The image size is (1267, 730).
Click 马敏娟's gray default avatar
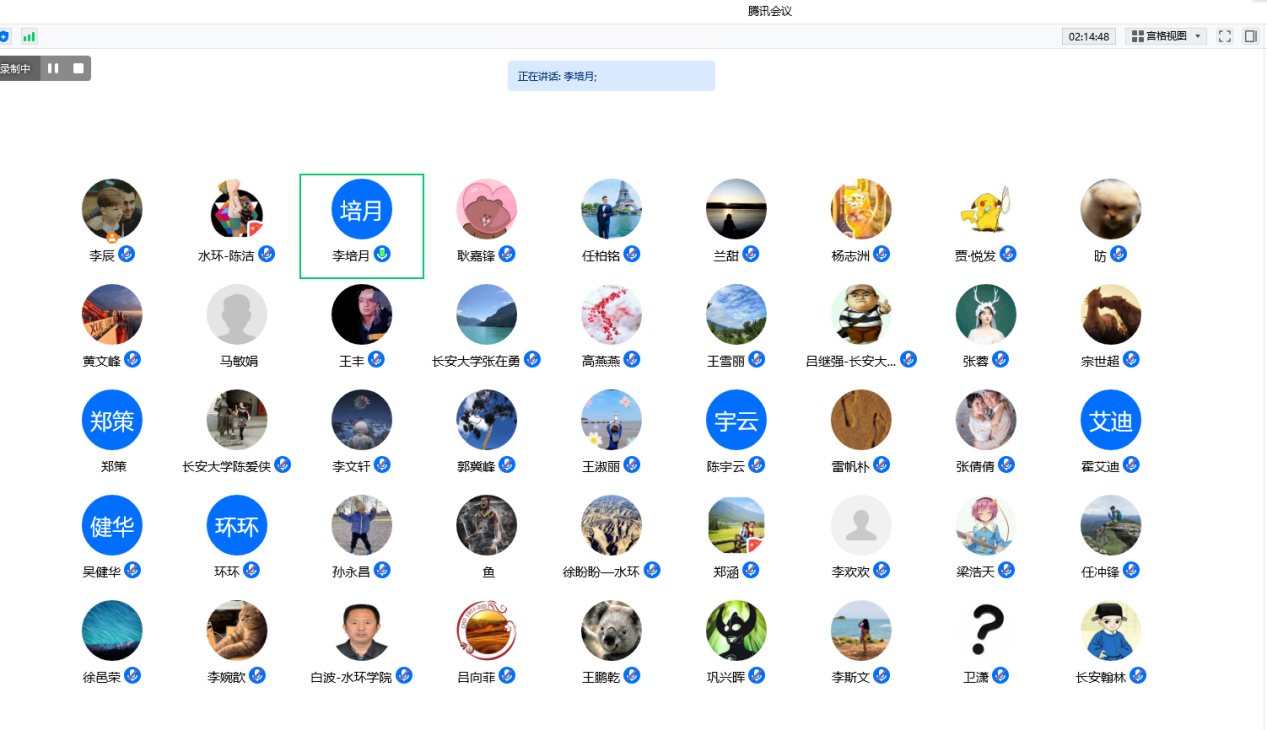coord(237,314)
